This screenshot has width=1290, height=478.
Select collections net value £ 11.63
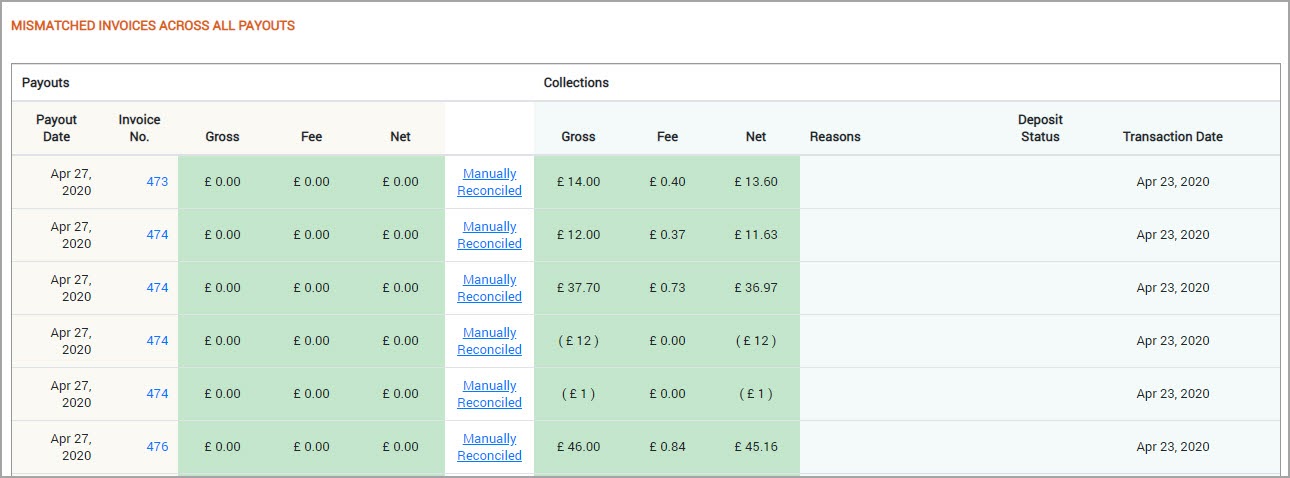point(756,235)
